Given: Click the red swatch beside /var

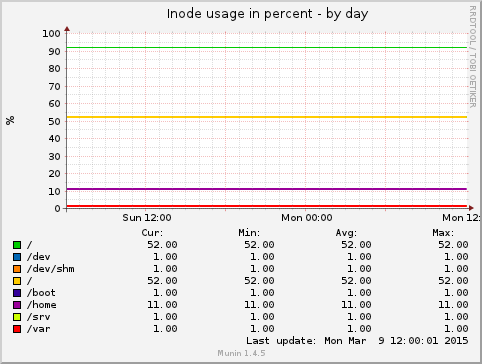Looking at the screenshot, I should point(17,329).
